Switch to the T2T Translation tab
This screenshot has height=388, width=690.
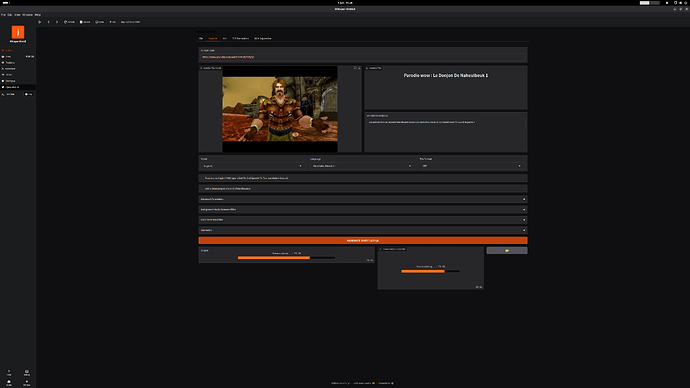coord(240,38)
